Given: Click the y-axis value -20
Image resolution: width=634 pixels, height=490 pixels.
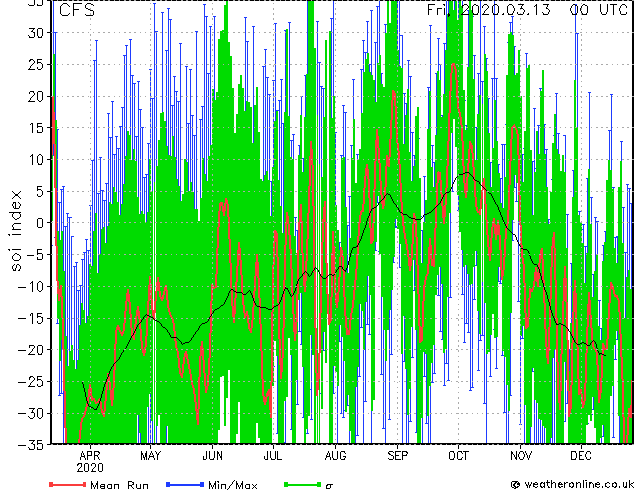Looking at the screenshot, I should point(32,350).
